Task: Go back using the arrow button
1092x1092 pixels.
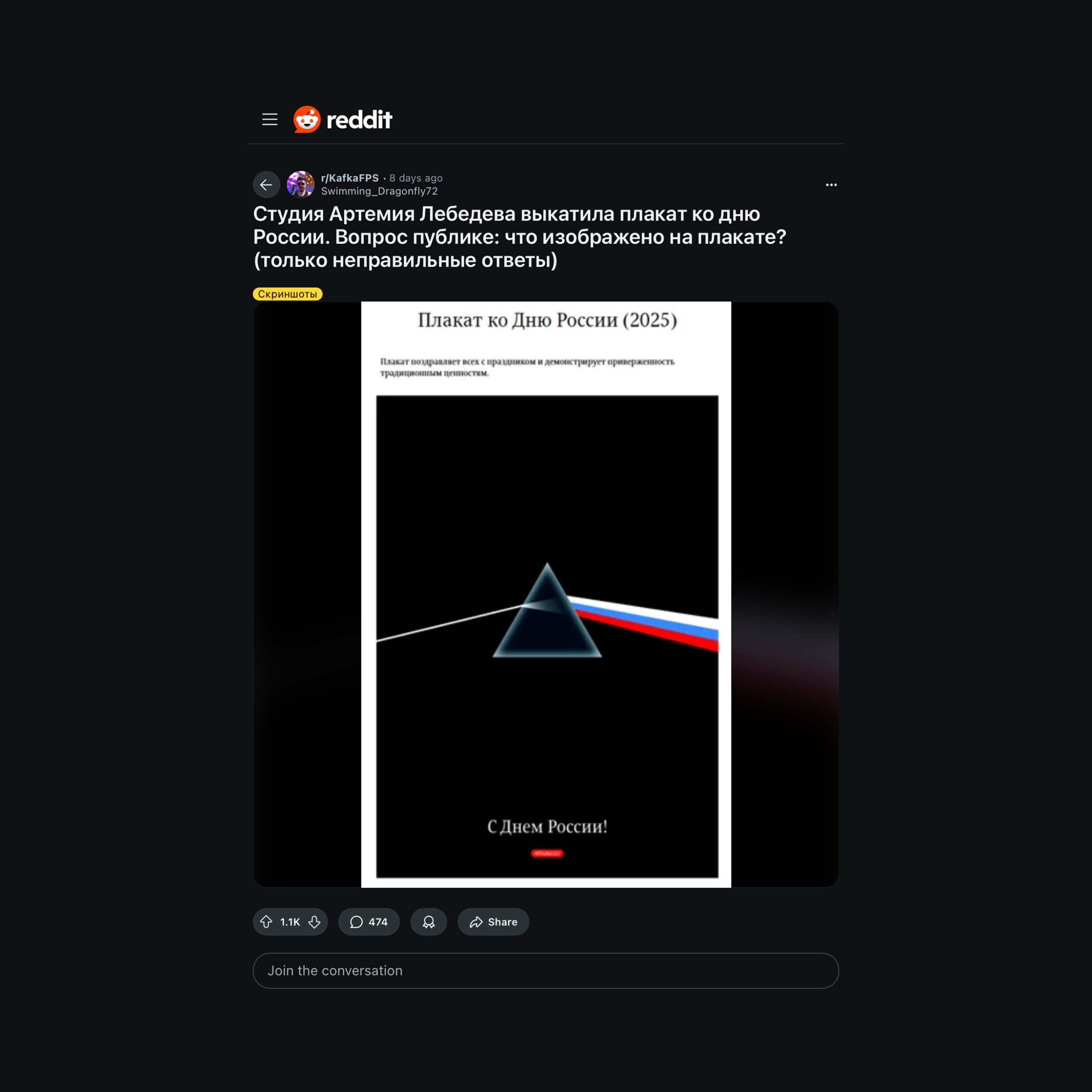Action: 266,184
